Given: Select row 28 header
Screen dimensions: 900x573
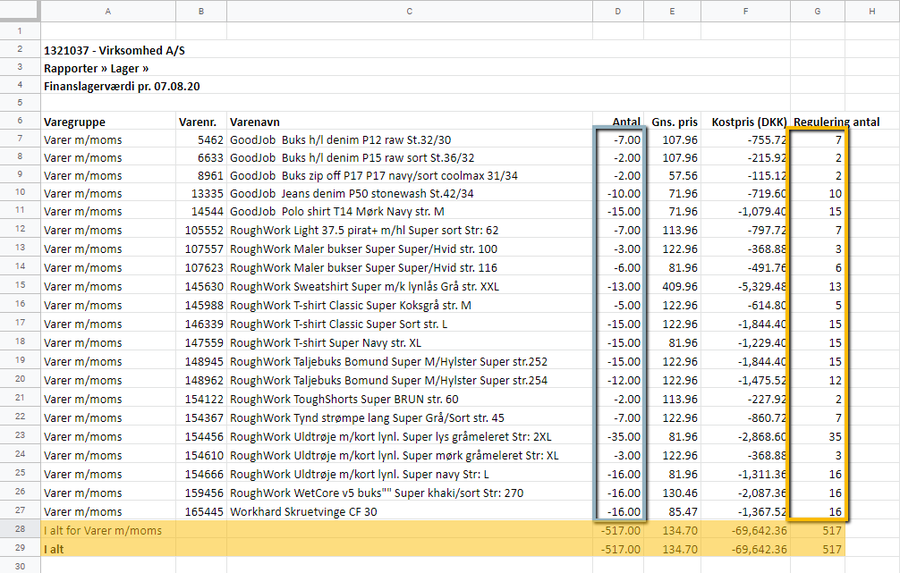Looking at the screenshot, I should (x=20, y=529).
